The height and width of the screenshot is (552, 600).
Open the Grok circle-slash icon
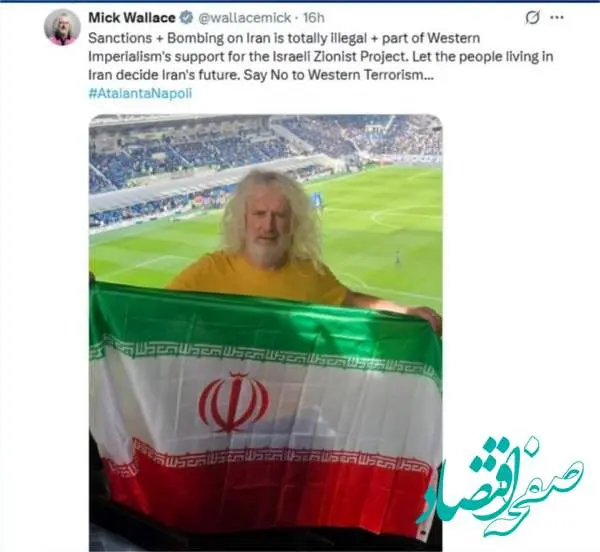(532, 17)
